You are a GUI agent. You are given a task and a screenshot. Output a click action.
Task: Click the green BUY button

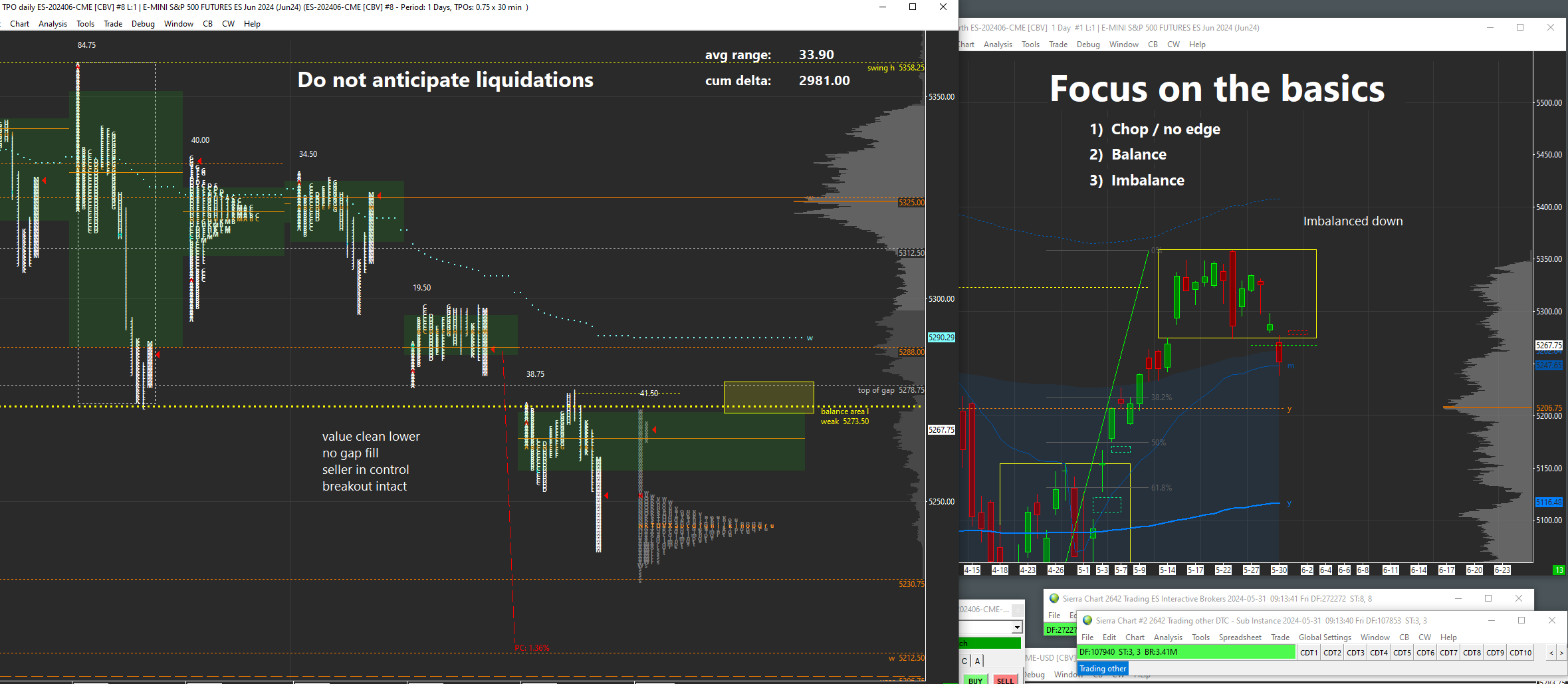tap(975, 680)
